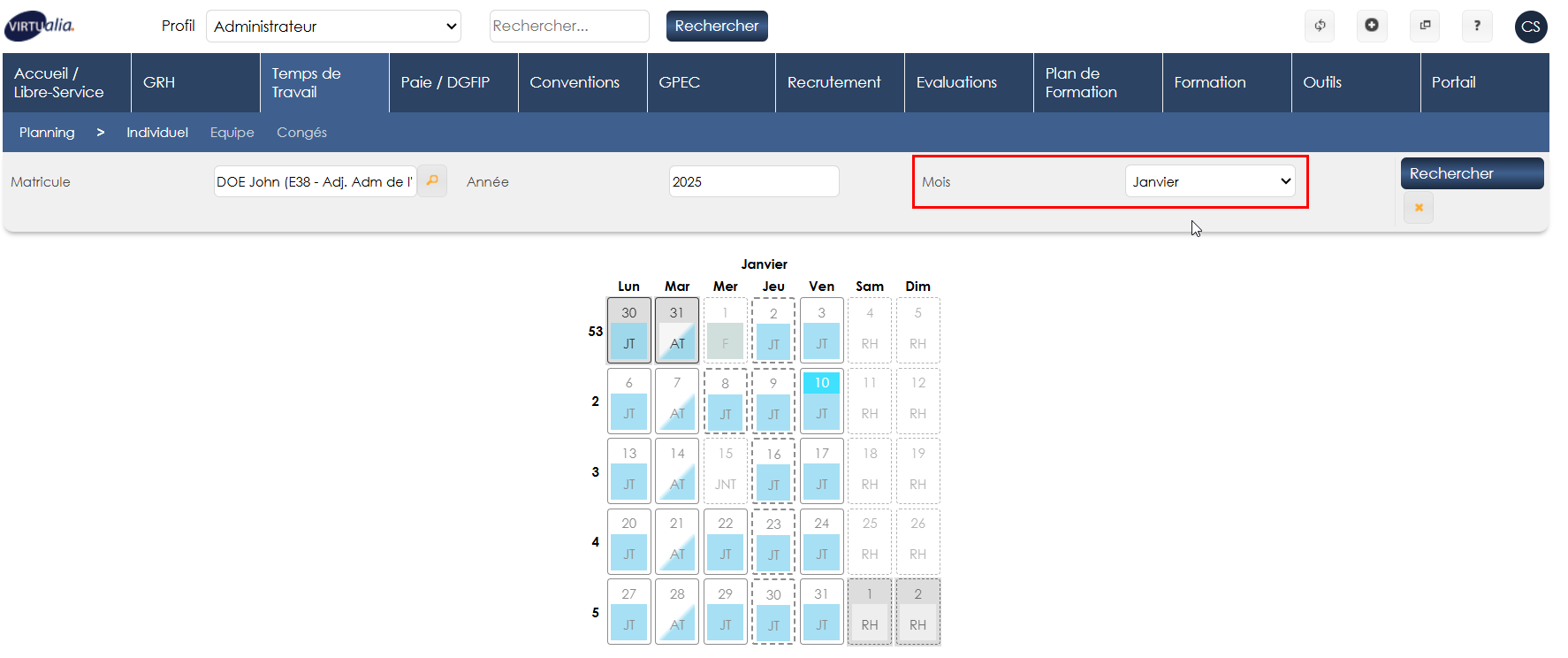1568x658 pixels.
Task: Click the refresh arrows icon in top bar
Action: [x=1320, y=26]
